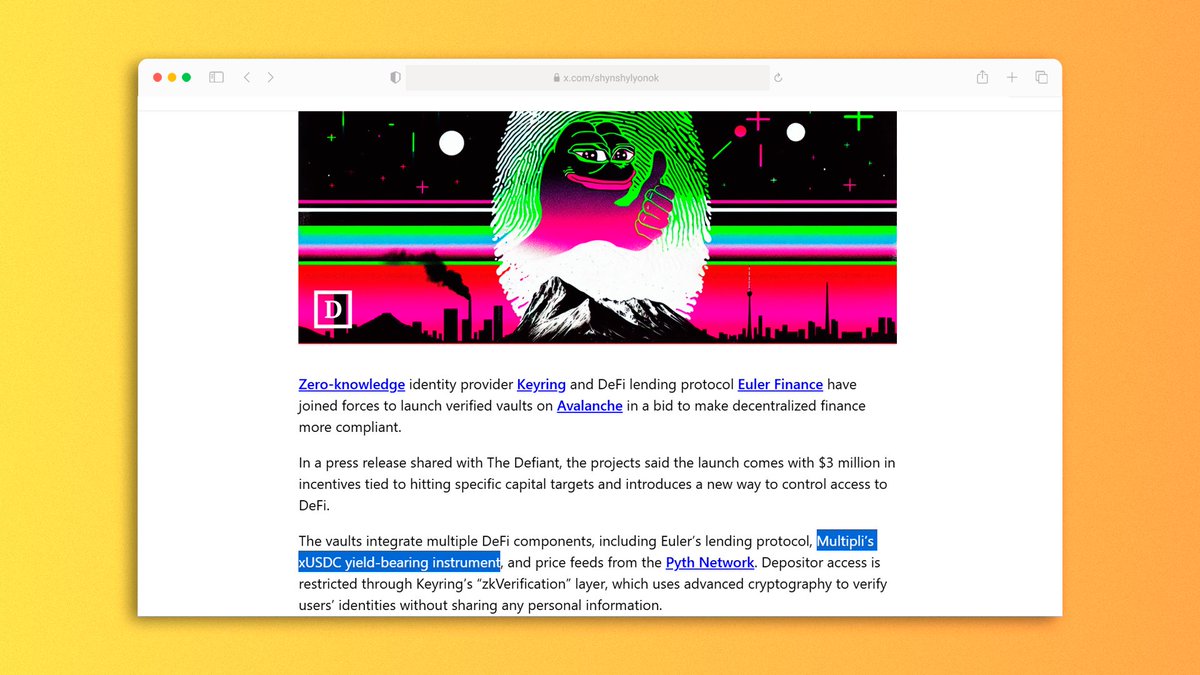Image resolution: width=1200 pixels, height=675 pixels.
Task: Open the Avalanche link
Action: pyautogui.click(x=590, y=406)
